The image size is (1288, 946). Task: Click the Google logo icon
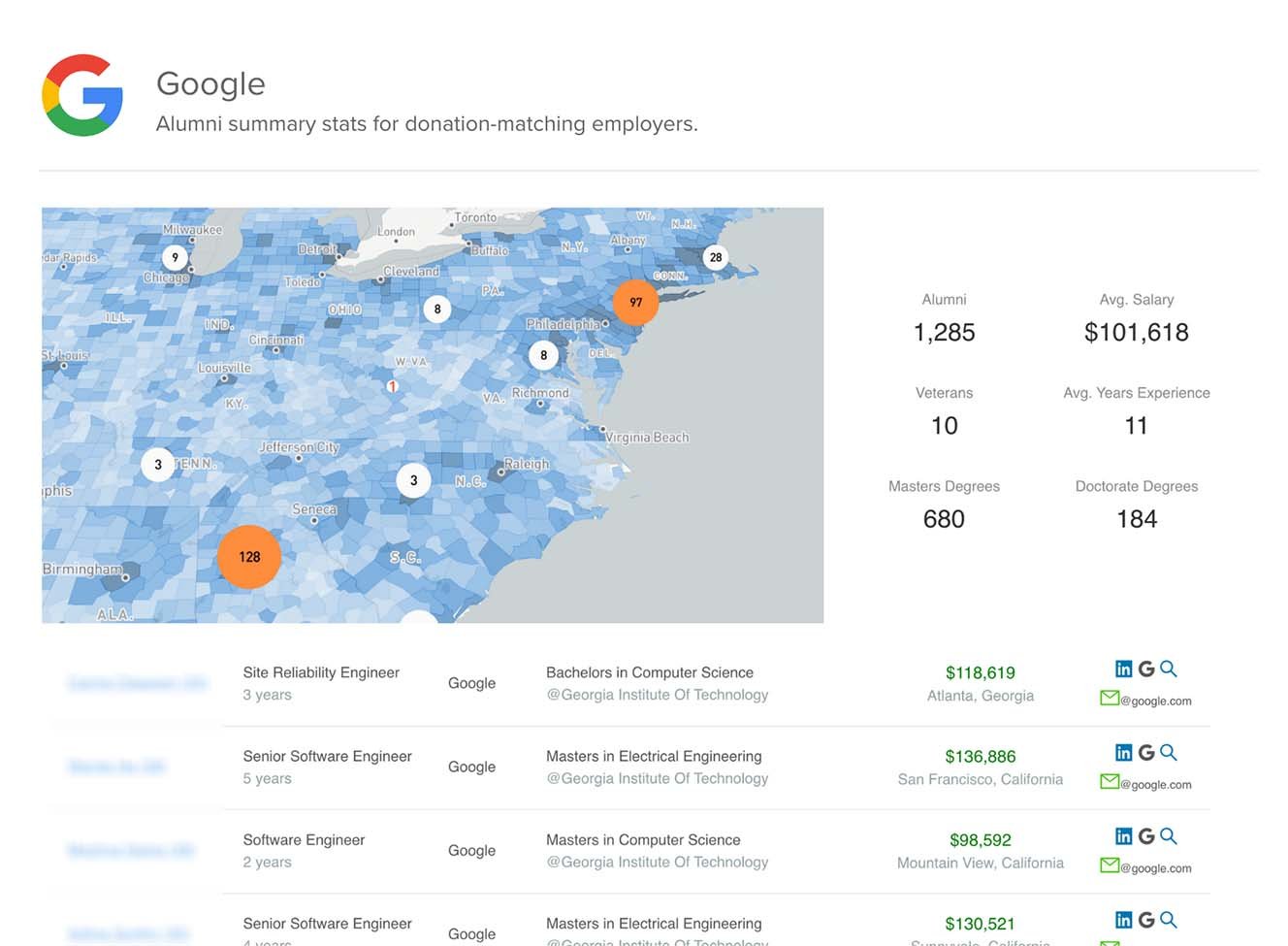tap(82, 95)
